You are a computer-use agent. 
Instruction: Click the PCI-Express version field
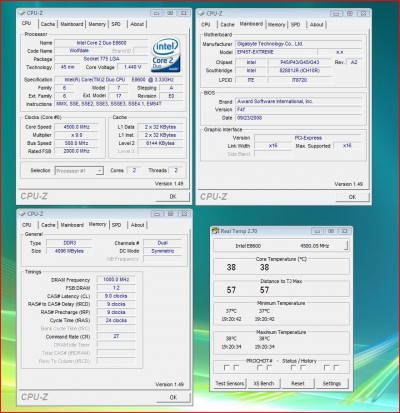[x=308, y=138]
